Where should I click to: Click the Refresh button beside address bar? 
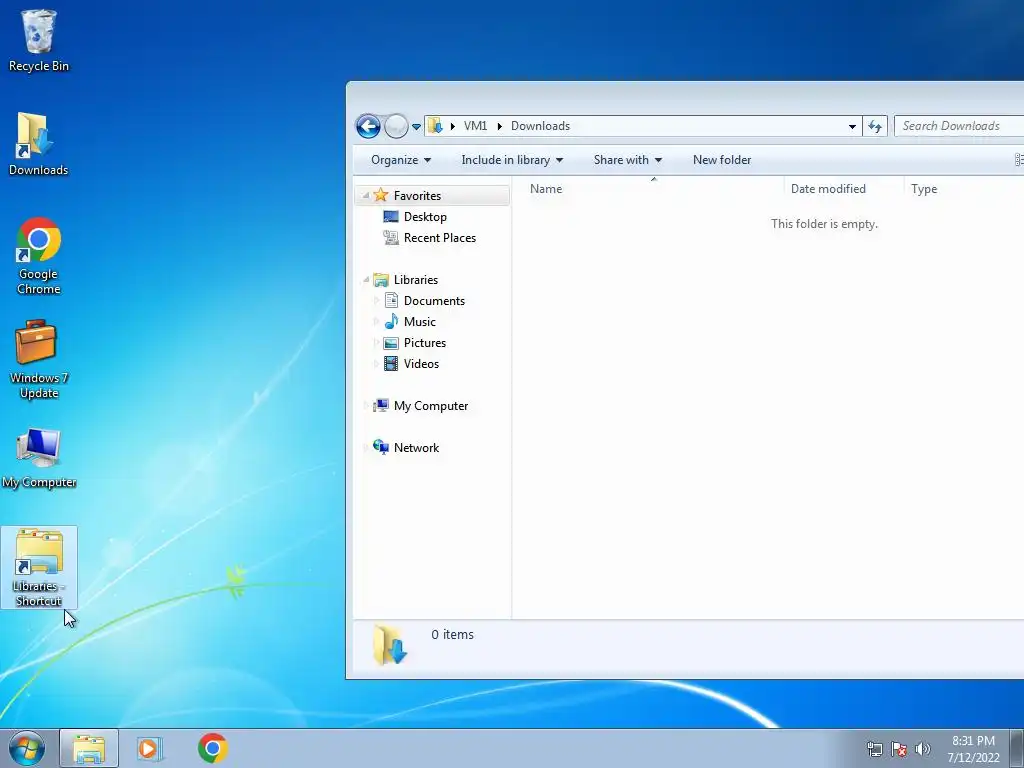[x=875, y=127]
